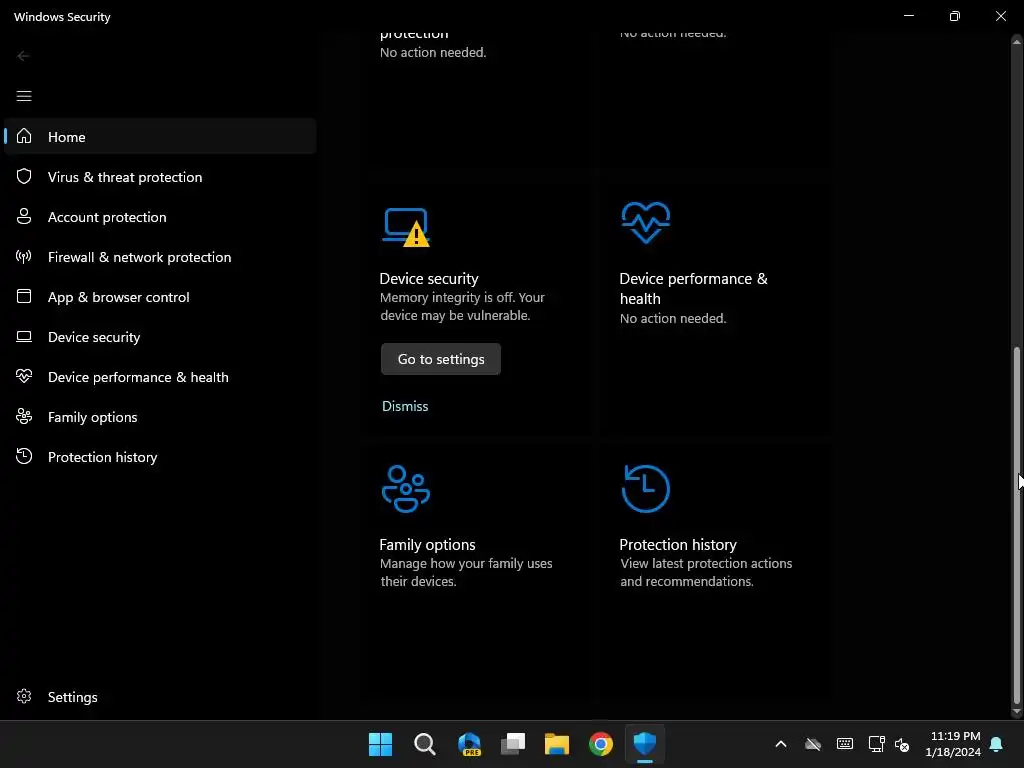The image size is (1024, 768).
Task: Go to Account protection page
Action: click(x=160, y=216)
